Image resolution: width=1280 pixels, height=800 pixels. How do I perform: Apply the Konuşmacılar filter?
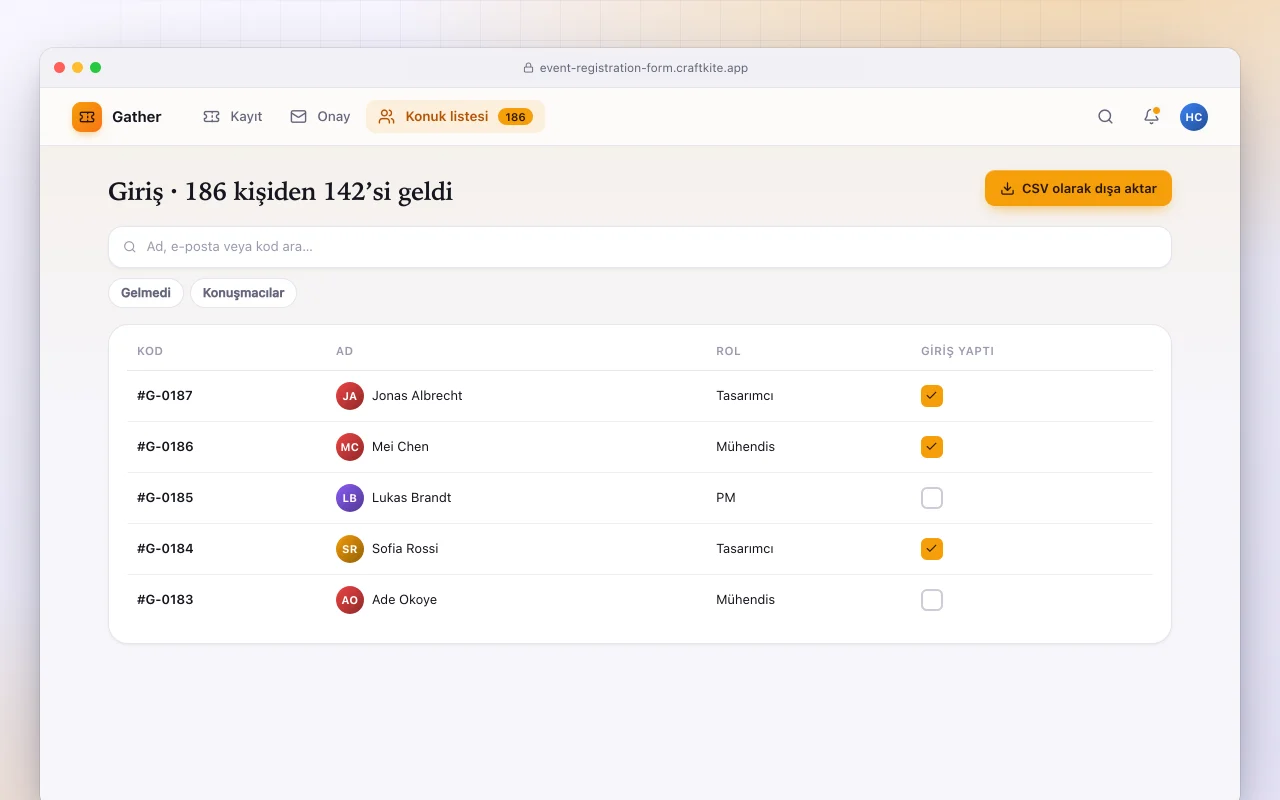point(243,293)
